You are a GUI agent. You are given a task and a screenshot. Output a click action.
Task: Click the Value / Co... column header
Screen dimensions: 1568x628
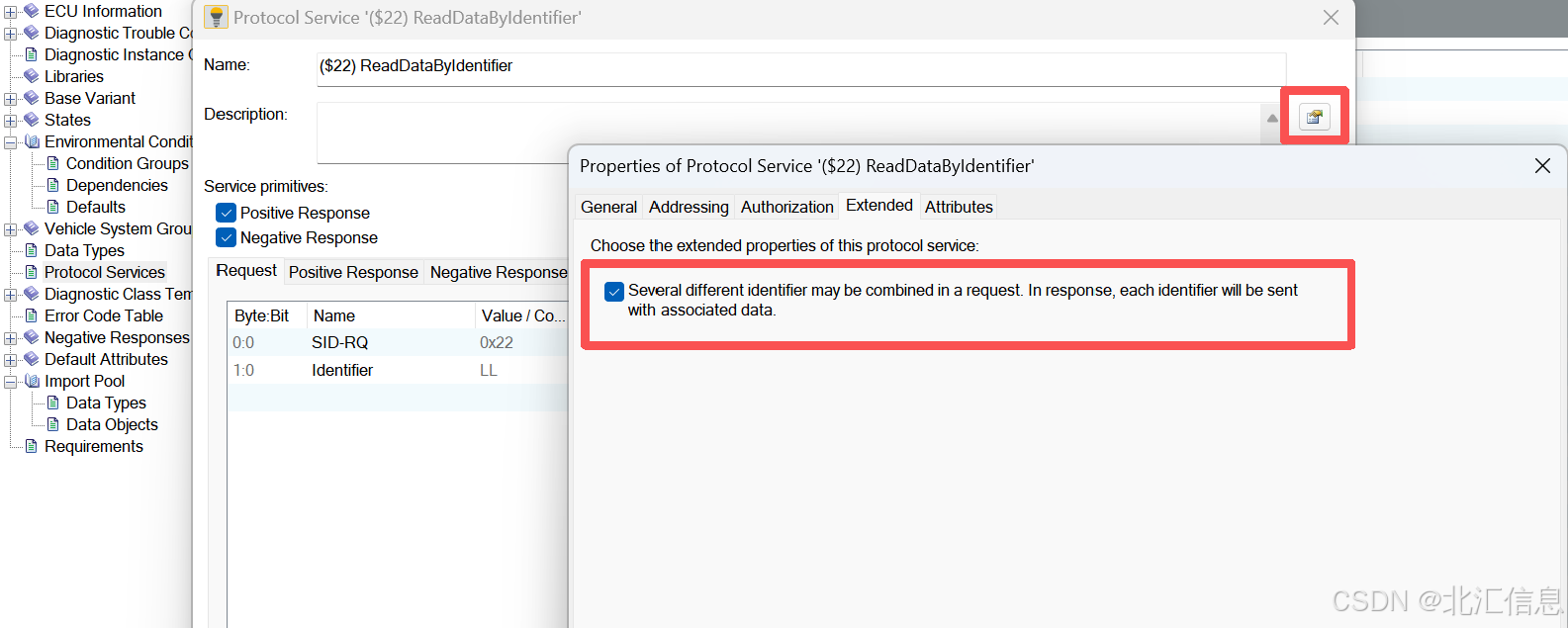pos(522,315)
